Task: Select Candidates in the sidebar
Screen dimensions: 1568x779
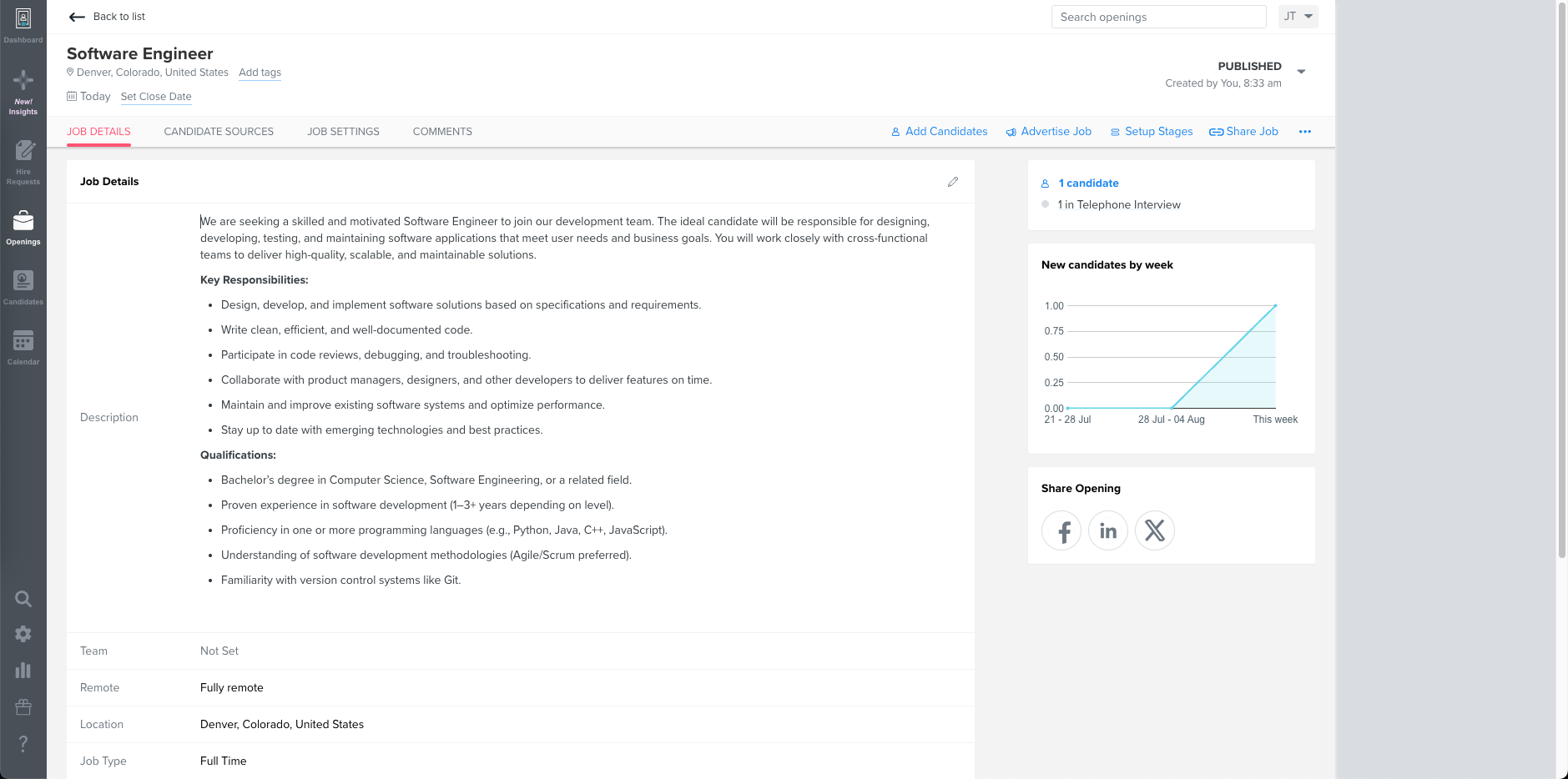Action: [23, 285]
